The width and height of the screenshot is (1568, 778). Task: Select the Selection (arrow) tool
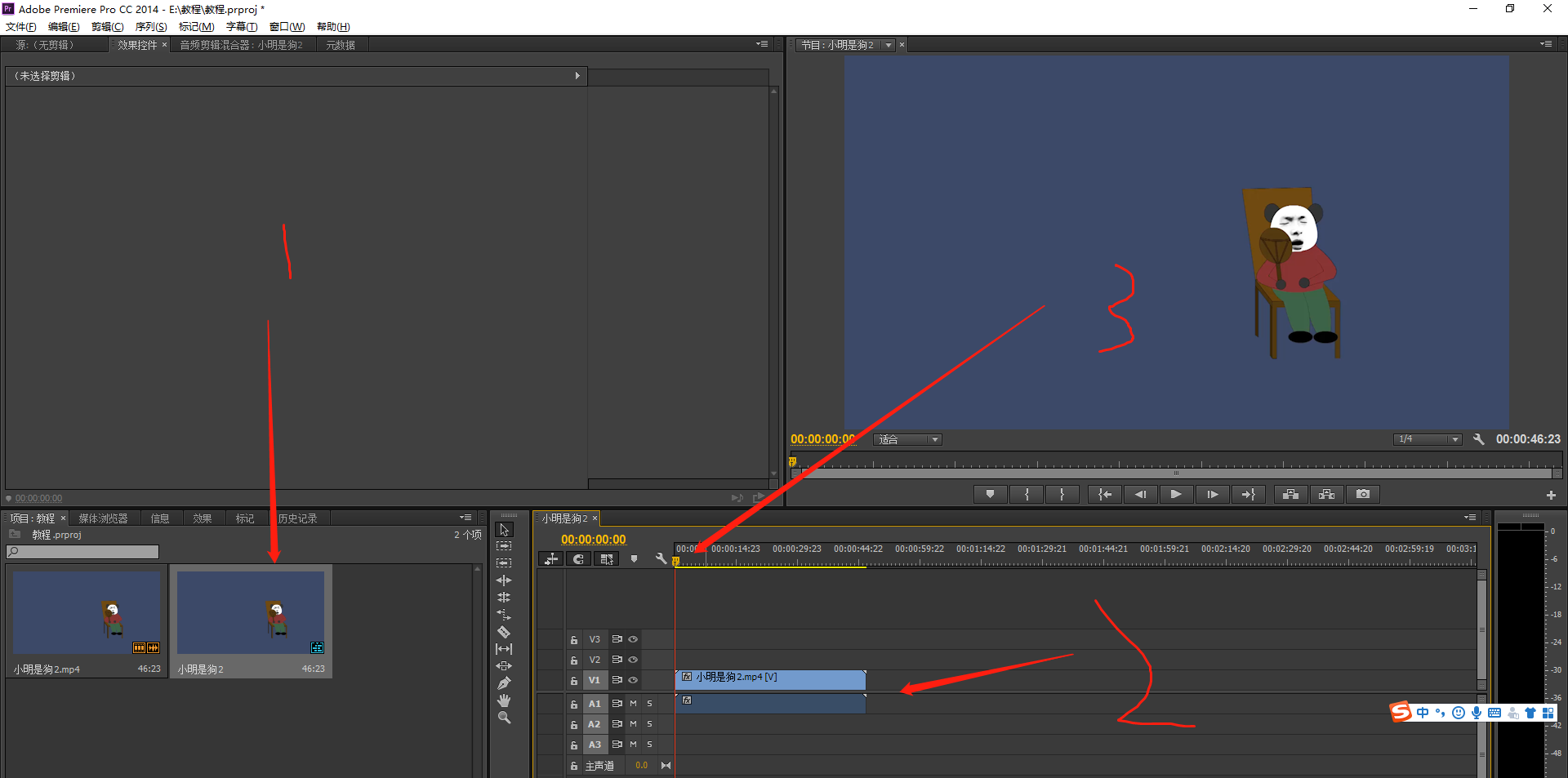504,530
